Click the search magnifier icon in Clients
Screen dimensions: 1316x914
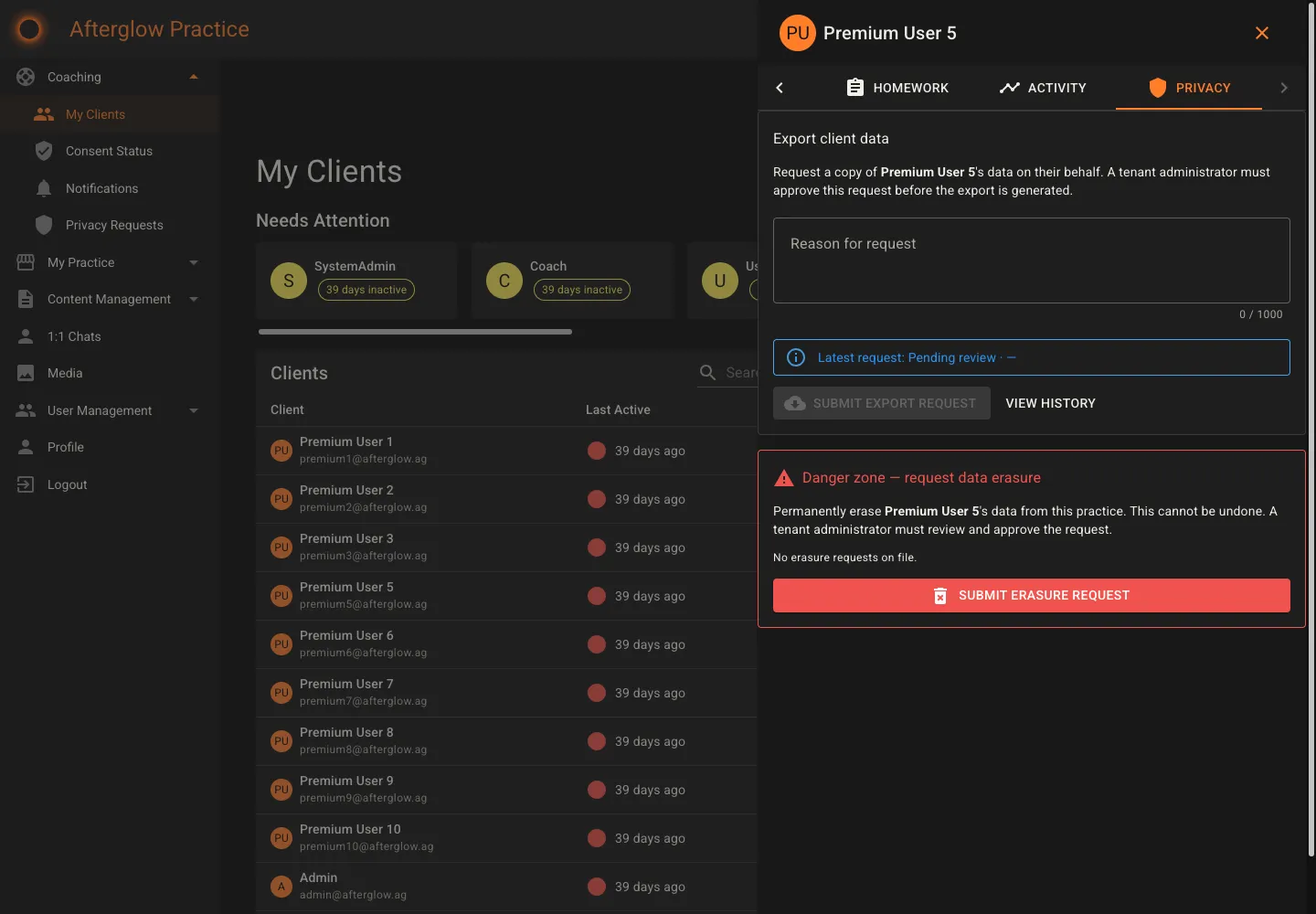pyautogui.click(x=707, y=372)
